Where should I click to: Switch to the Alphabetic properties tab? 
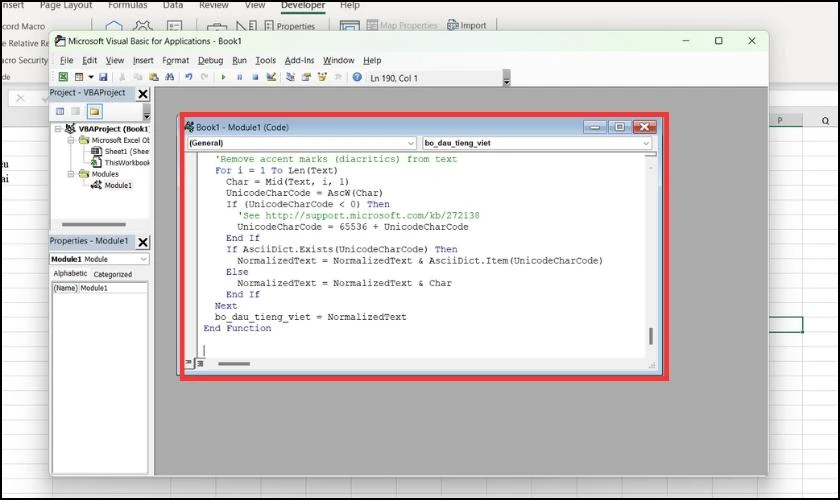70,273
